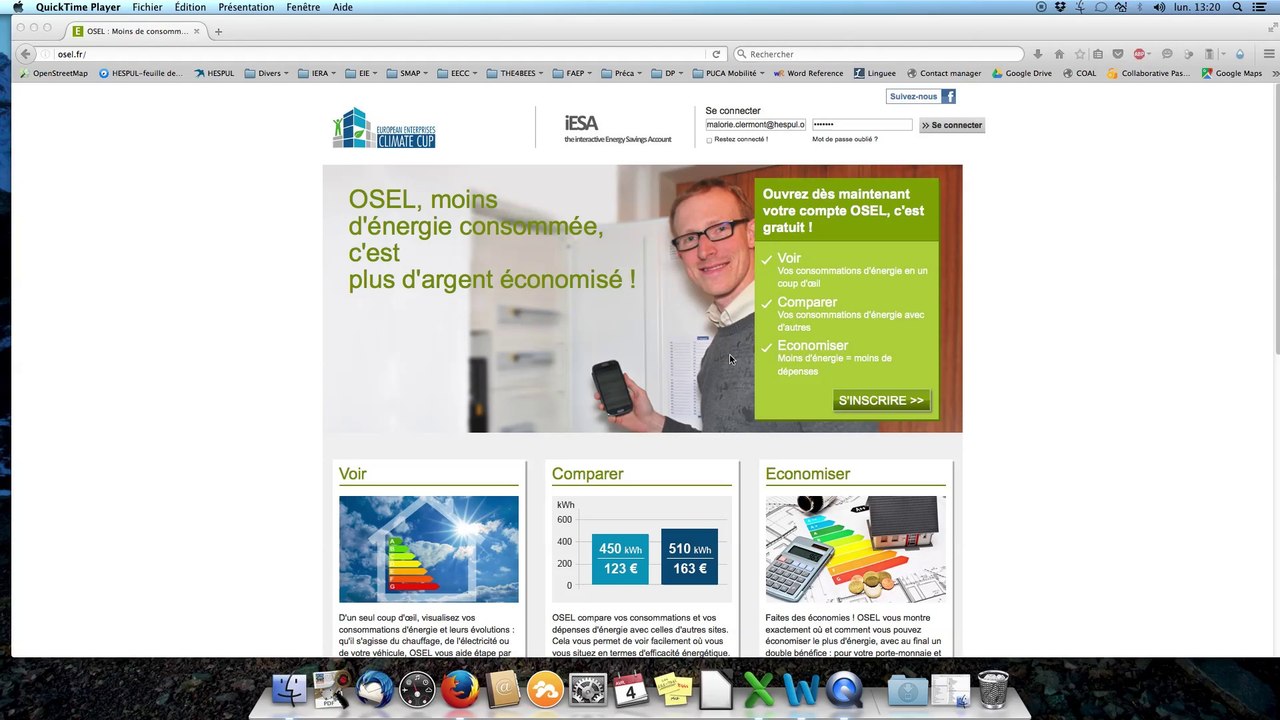The image size is (1280, 720).
Task: Open the Linguee bookmark
Action: point(875,73)
